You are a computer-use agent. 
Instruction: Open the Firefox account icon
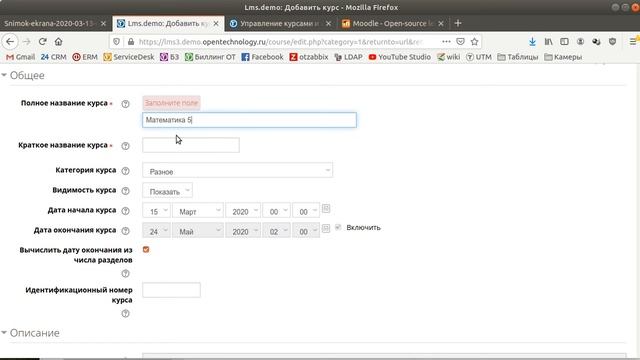click(580, 42)
